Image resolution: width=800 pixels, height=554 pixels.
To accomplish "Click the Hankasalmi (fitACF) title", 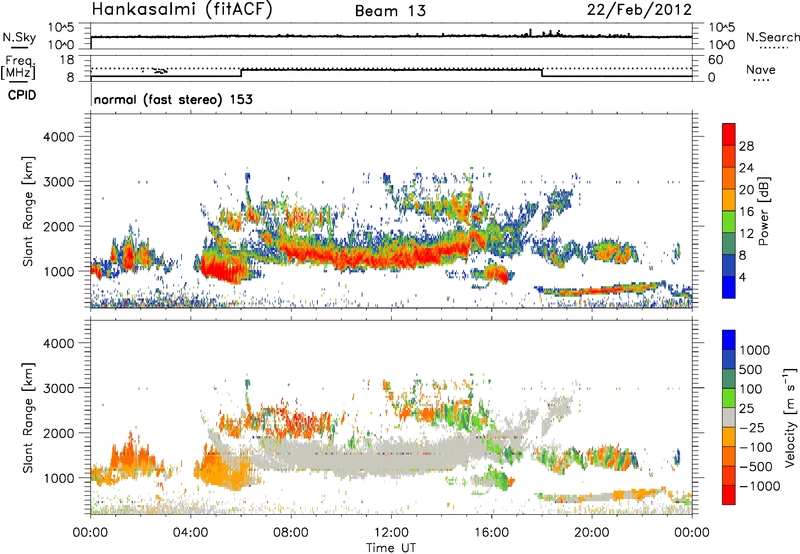I will tap(182, 10).
